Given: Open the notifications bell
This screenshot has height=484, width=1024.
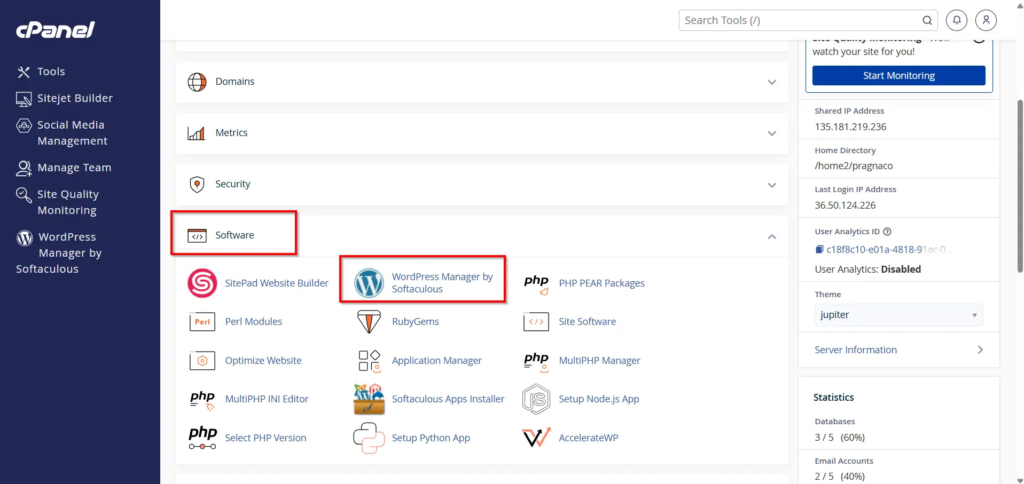Looking at the screenshot, I should 957,20.
